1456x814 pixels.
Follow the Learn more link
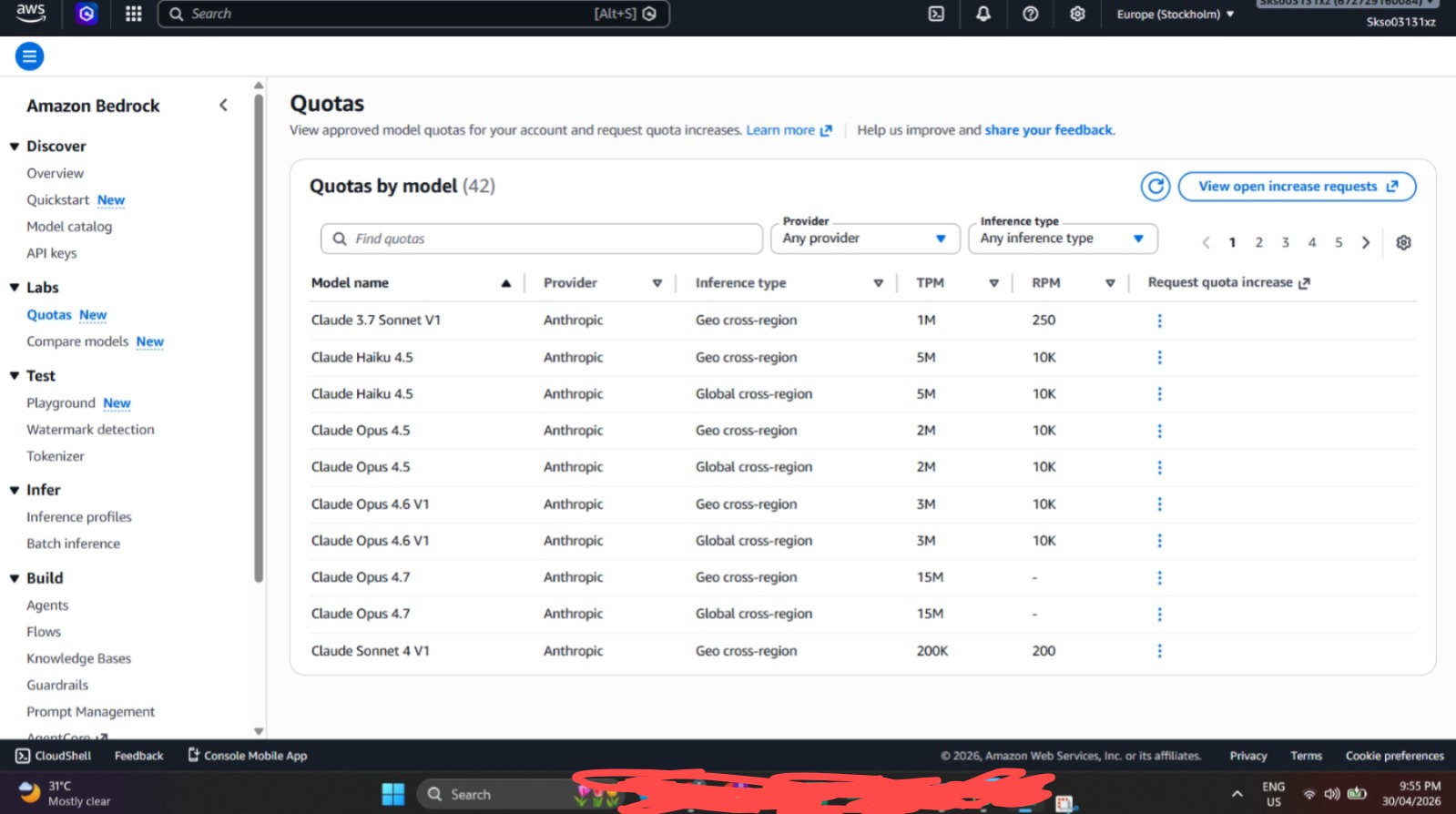pyautogui.click(x=789, y=130)
